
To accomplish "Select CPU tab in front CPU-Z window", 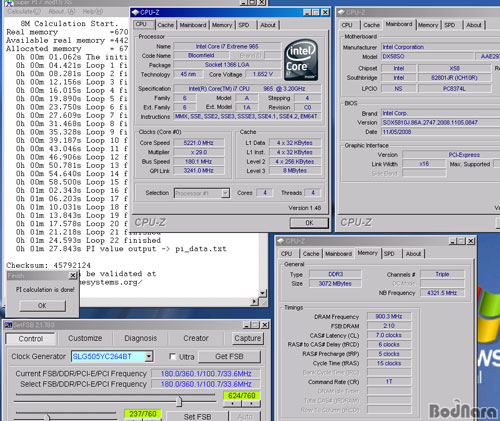I will tap(141, 24).
